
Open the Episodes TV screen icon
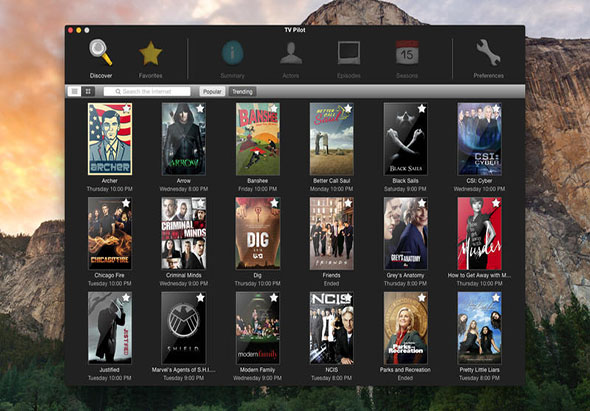349,53
